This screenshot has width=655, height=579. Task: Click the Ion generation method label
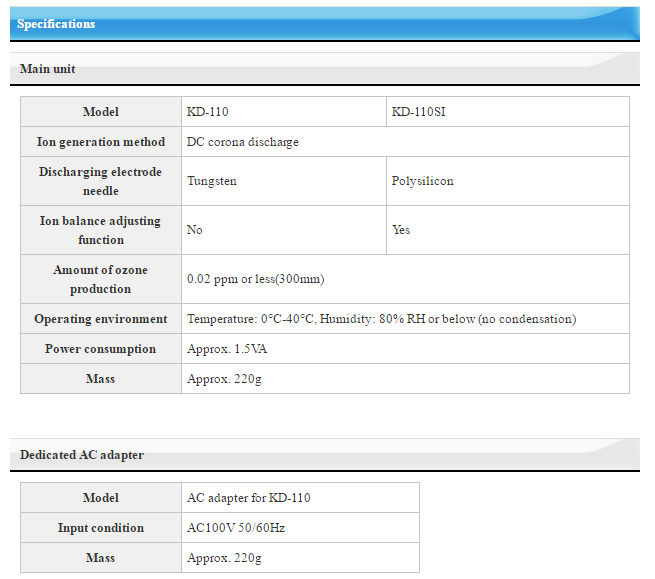coord(101,142)
